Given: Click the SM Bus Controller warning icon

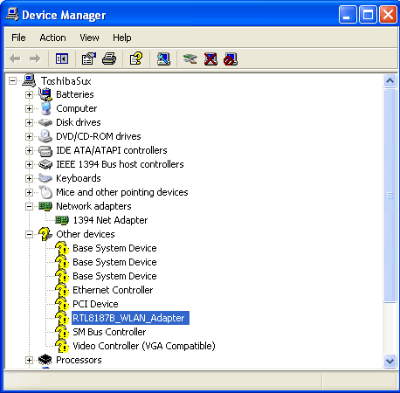Looking at the screenshot, I should (62, 332).
